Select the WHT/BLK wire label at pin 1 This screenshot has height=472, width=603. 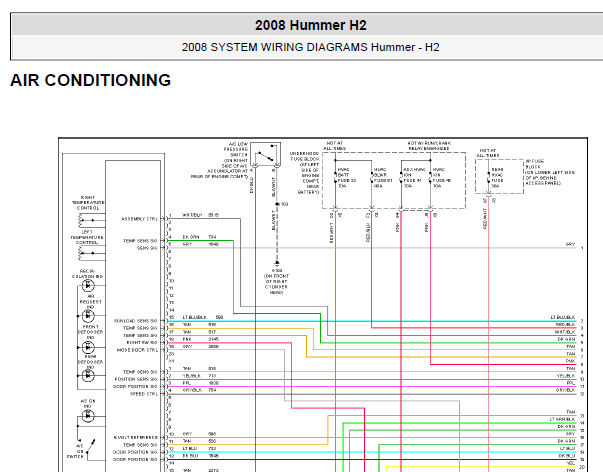tap(192, 215)
